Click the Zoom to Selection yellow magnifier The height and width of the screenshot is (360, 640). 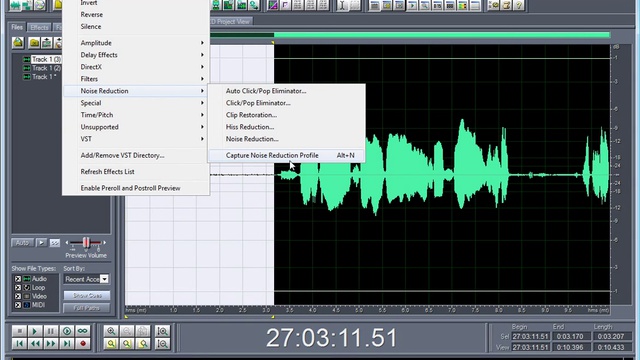(111, 344)
